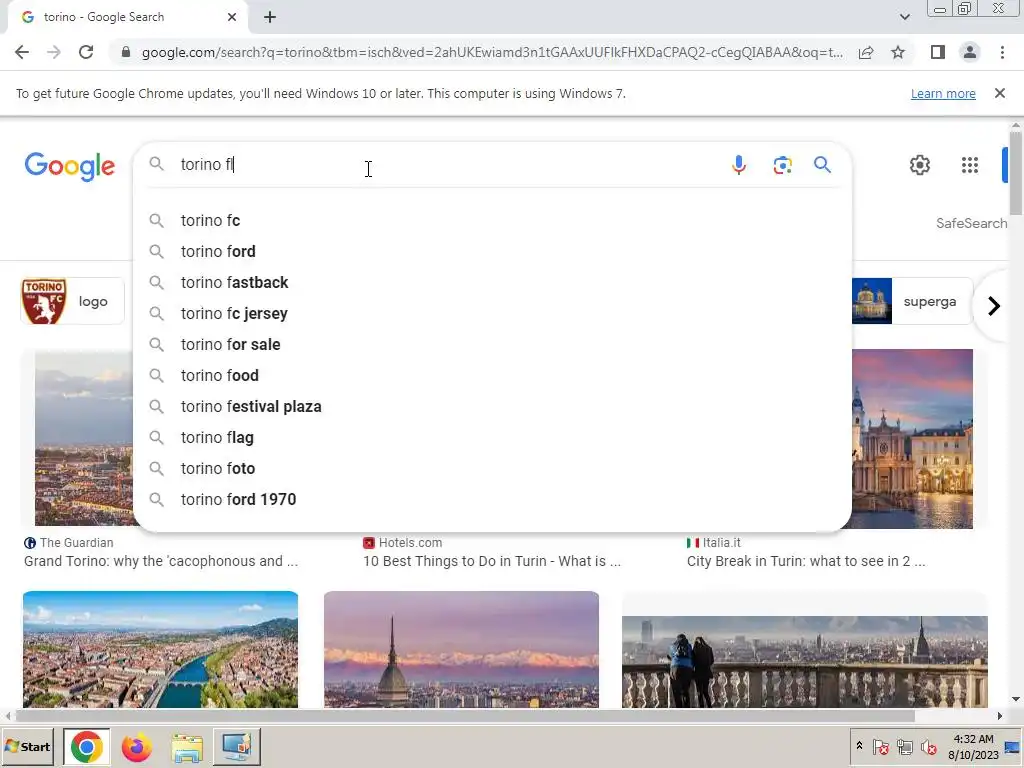Open thumbnail of two people at balustrade
The width and height of the screenshot is (1024, 768).
[x=805, y=661]
